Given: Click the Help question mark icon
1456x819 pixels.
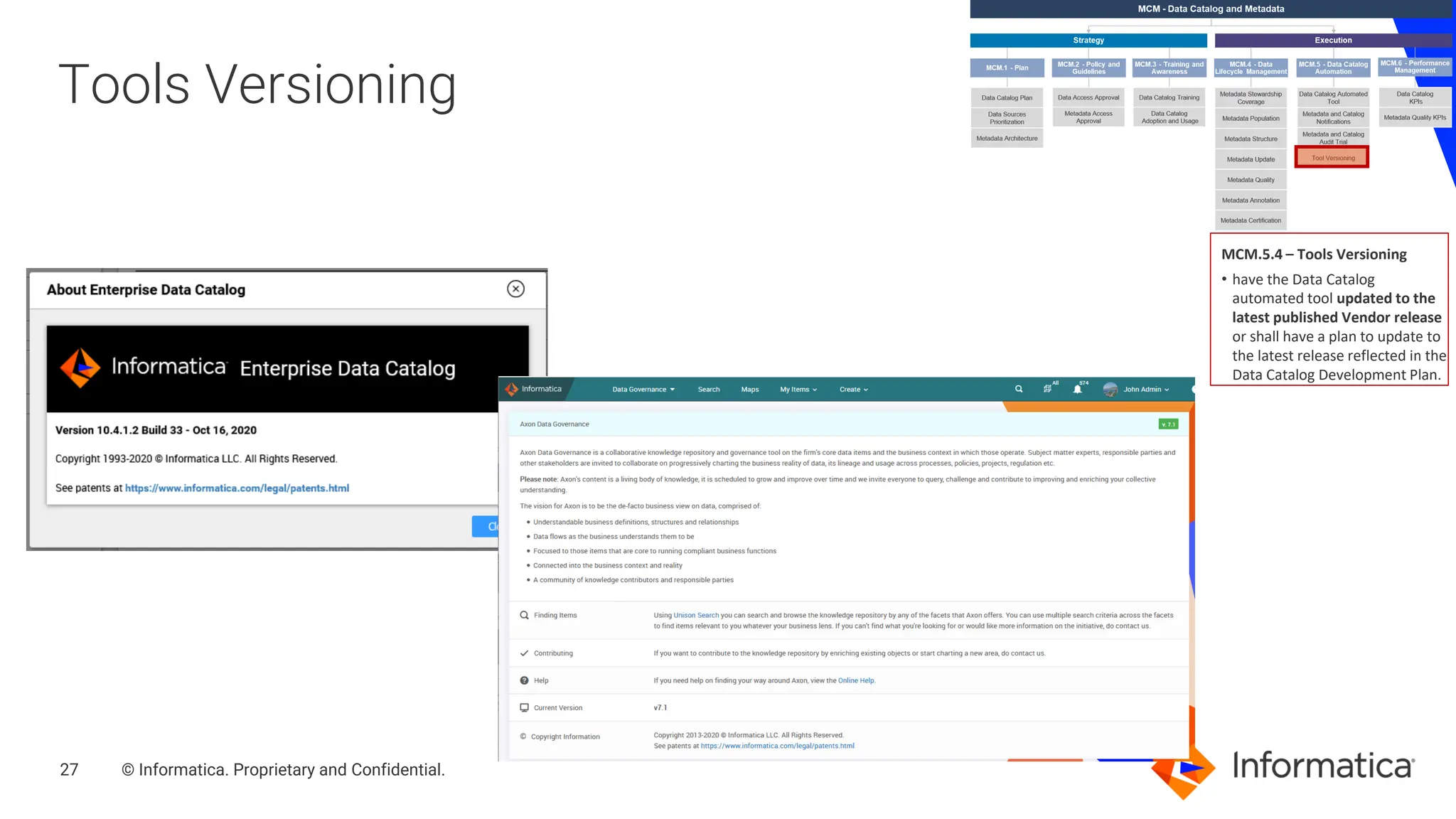Looking at the screenshot, I should (x=524, y=680).
